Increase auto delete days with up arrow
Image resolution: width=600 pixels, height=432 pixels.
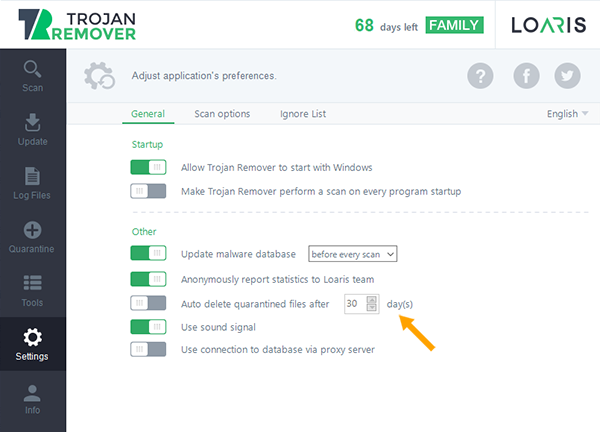[x=371, y=300]
